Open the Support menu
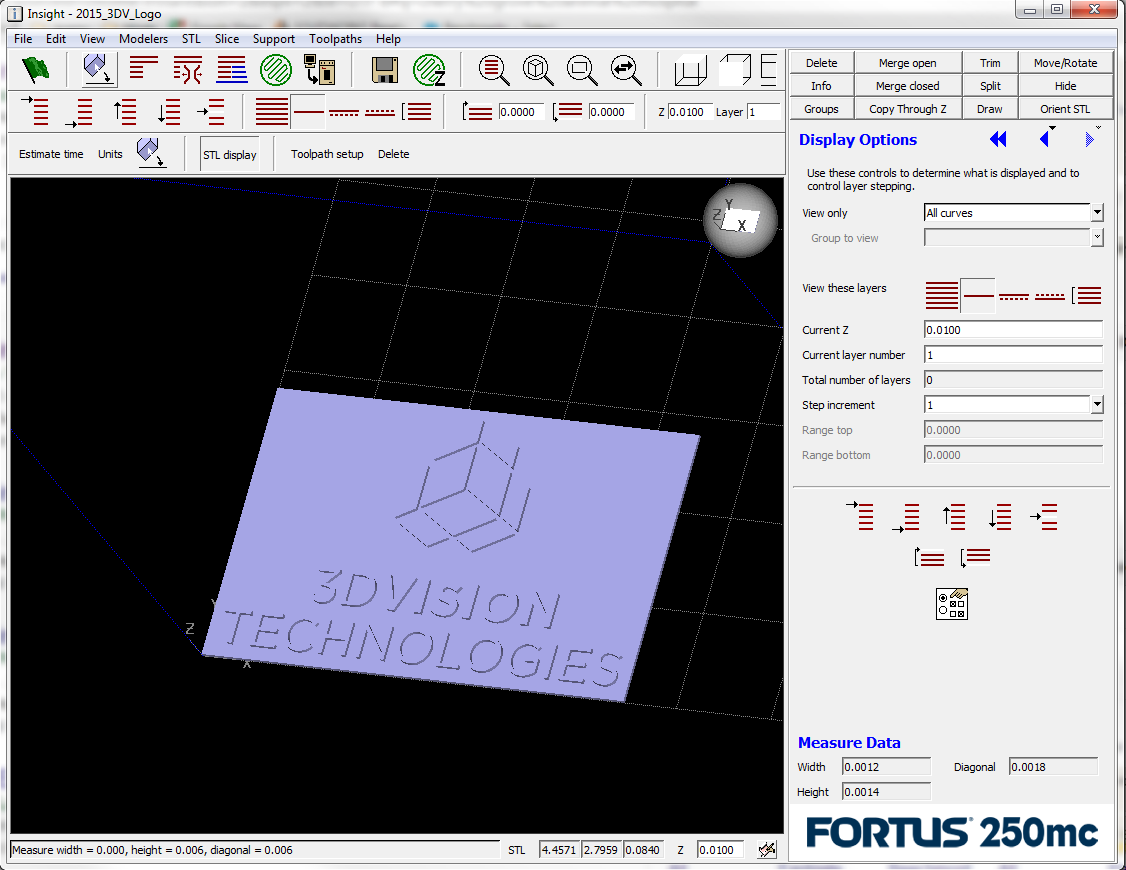Screen dimensions: 1126x870 pyautogui.click(x=274, y=39)
